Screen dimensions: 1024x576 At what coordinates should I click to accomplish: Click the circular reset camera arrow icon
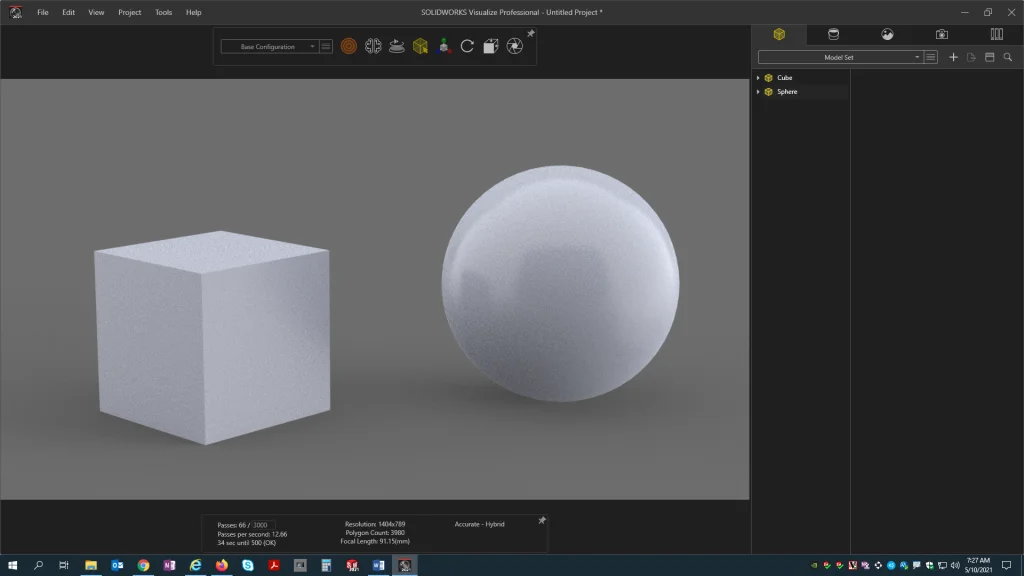(x=467, y=46)
